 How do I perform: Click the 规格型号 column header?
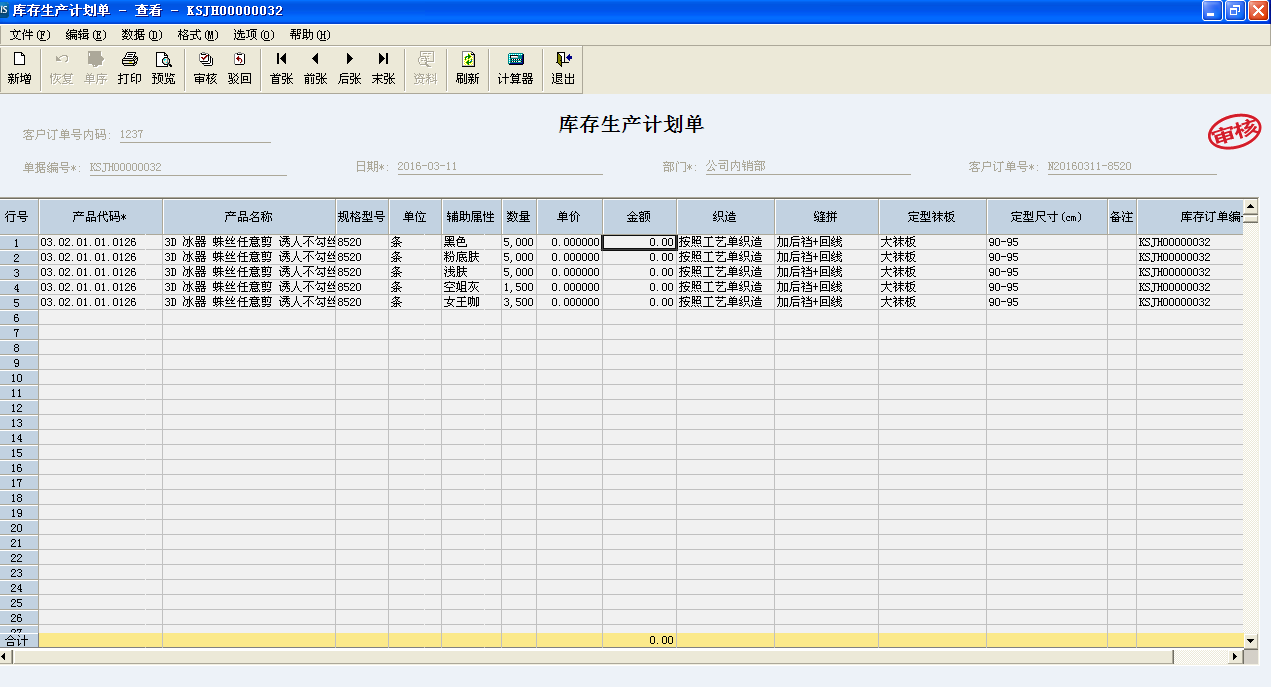tap(362, 216)
